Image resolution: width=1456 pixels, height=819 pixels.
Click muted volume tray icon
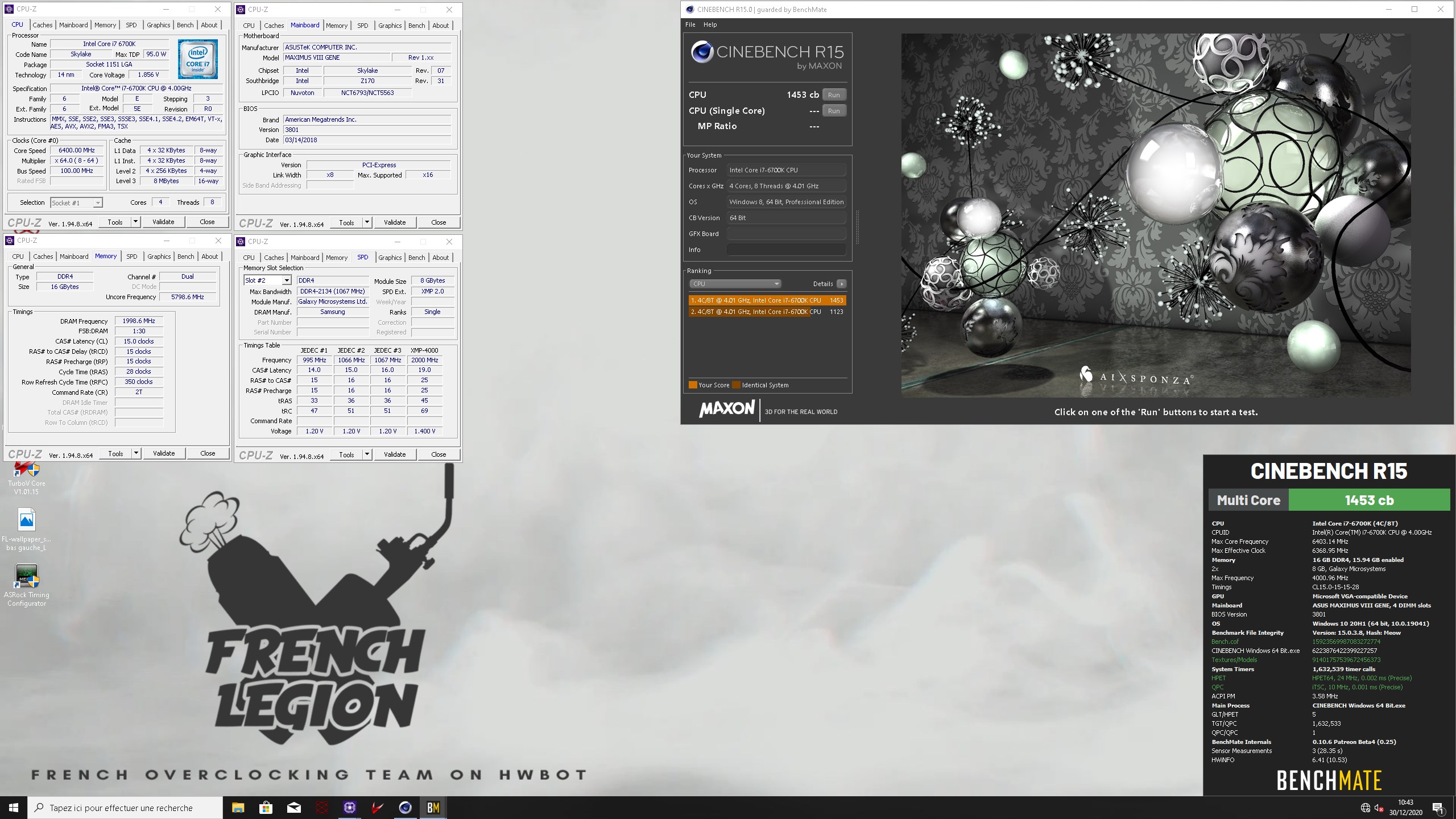tap(1379, 808)
